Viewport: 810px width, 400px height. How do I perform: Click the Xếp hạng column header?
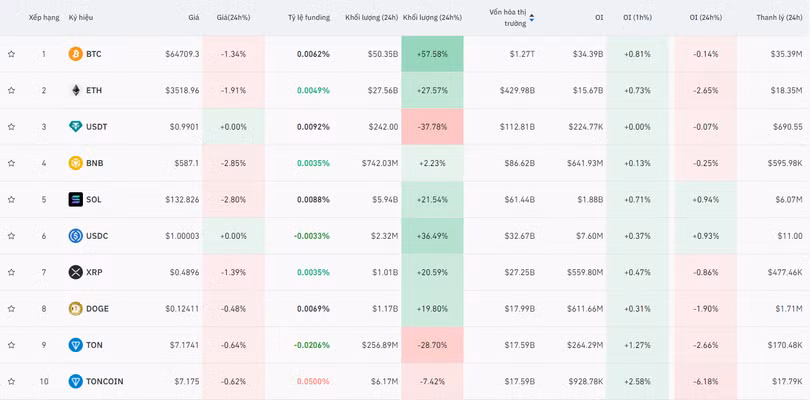point(44,18)
